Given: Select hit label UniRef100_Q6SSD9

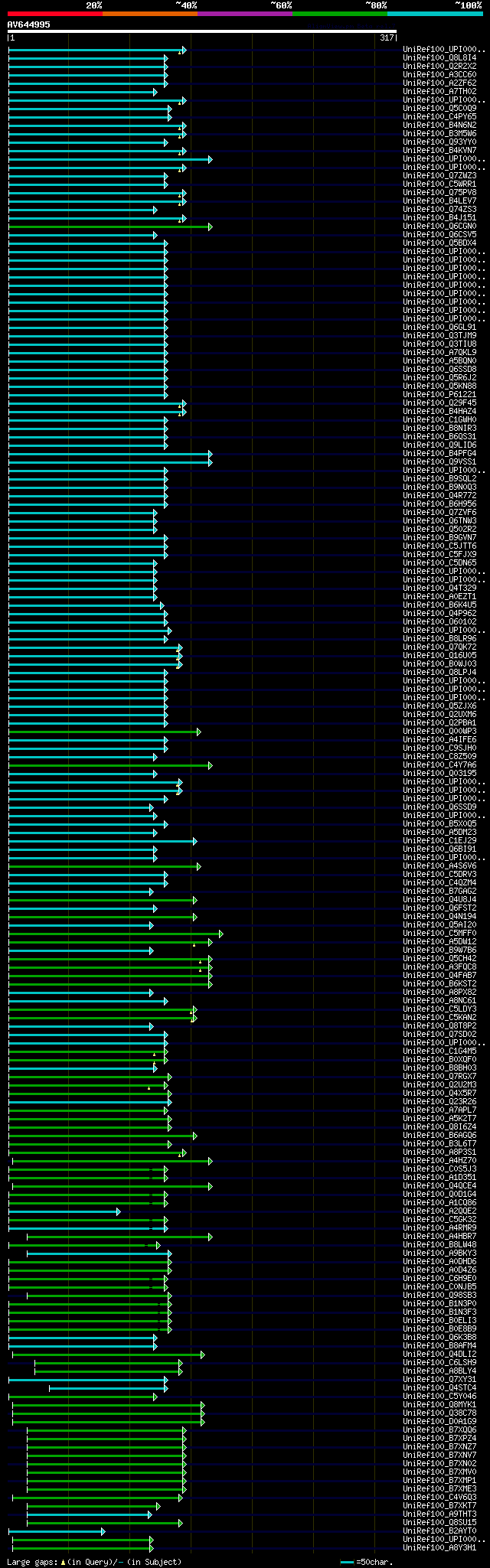Looking at the screenshot, I should [439, 807].
